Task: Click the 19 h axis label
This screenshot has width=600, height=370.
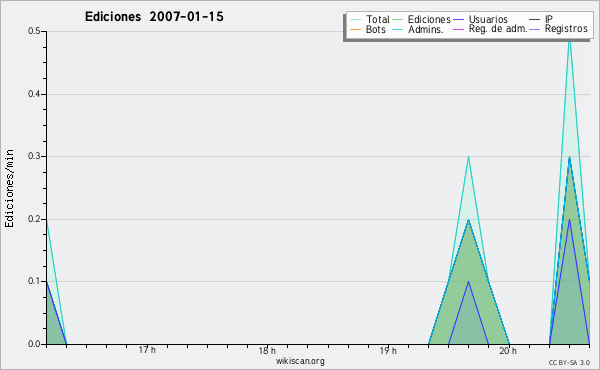Action: [x=388, y=350]
